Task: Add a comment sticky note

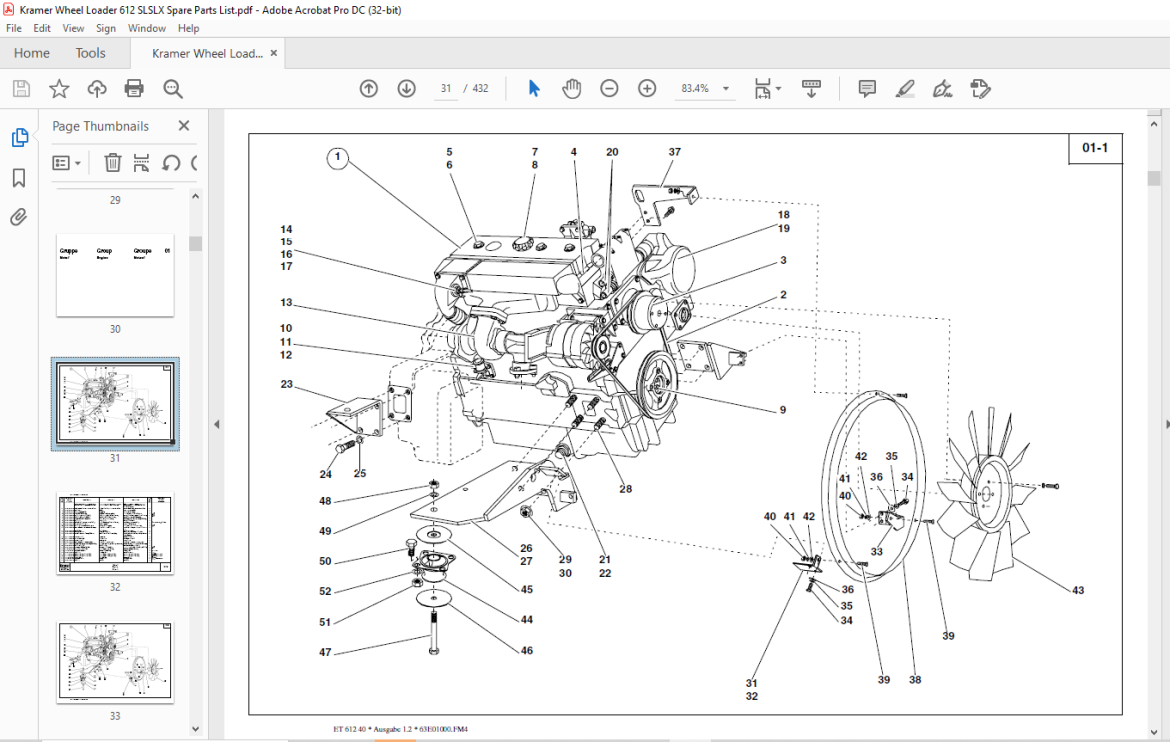Action: (867, 89)
